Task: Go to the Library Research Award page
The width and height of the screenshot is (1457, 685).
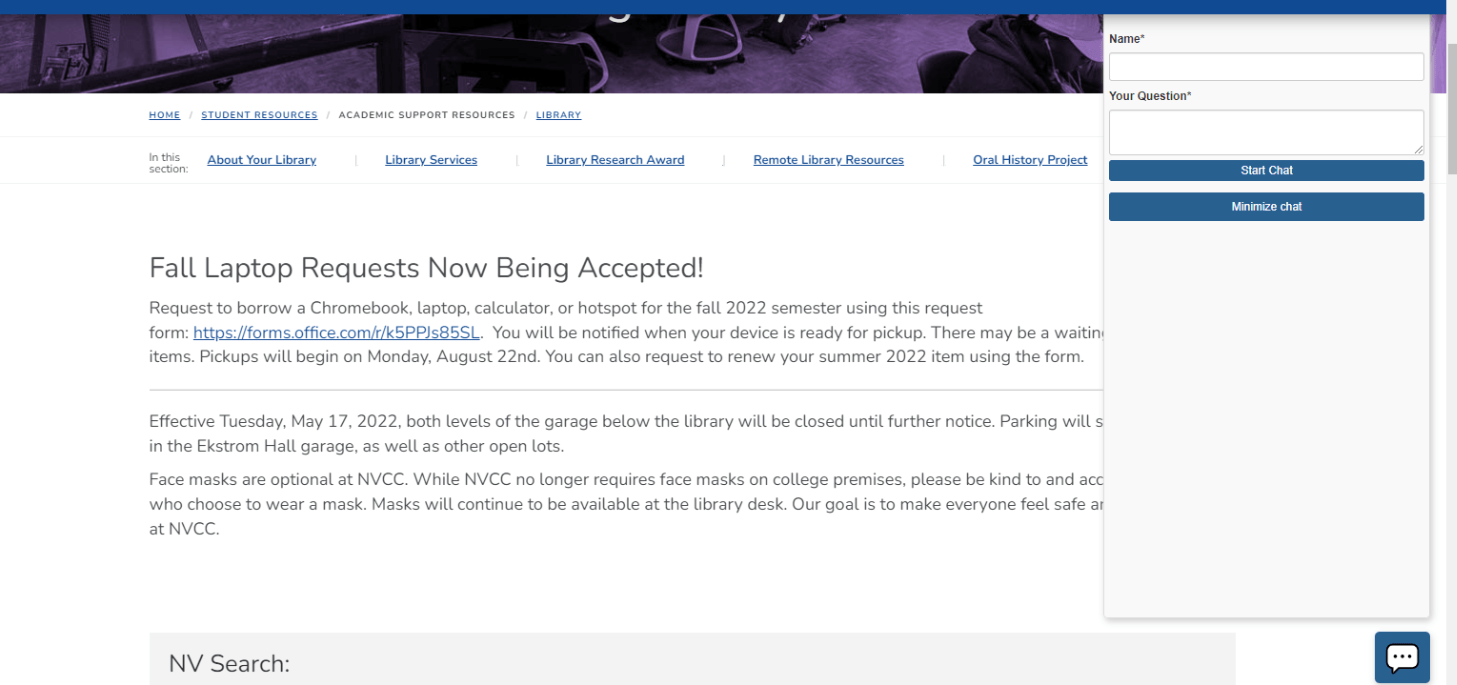Action: tap(615, 160)
